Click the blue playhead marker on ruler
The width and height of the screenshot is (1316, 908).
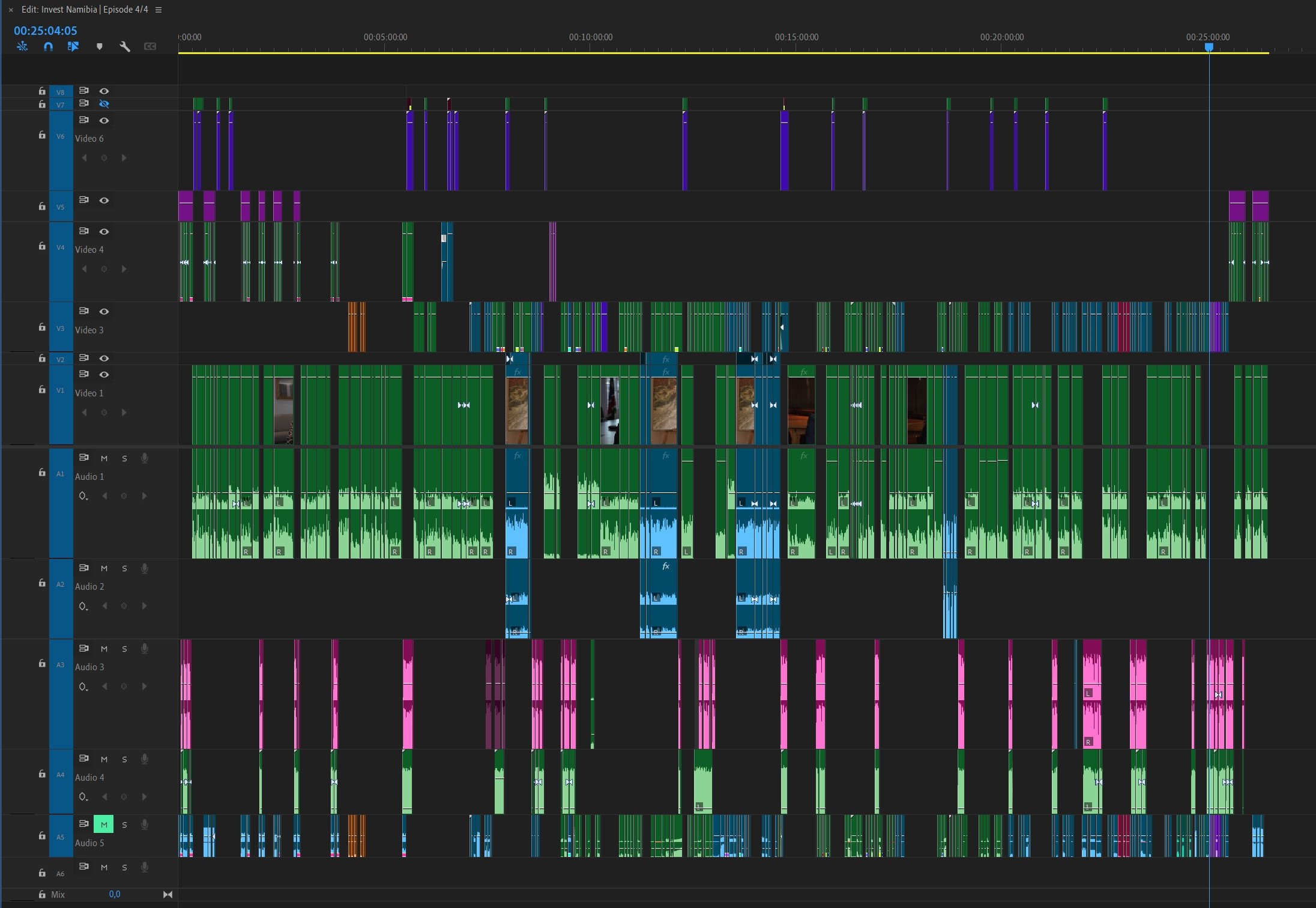point(1209,47)
